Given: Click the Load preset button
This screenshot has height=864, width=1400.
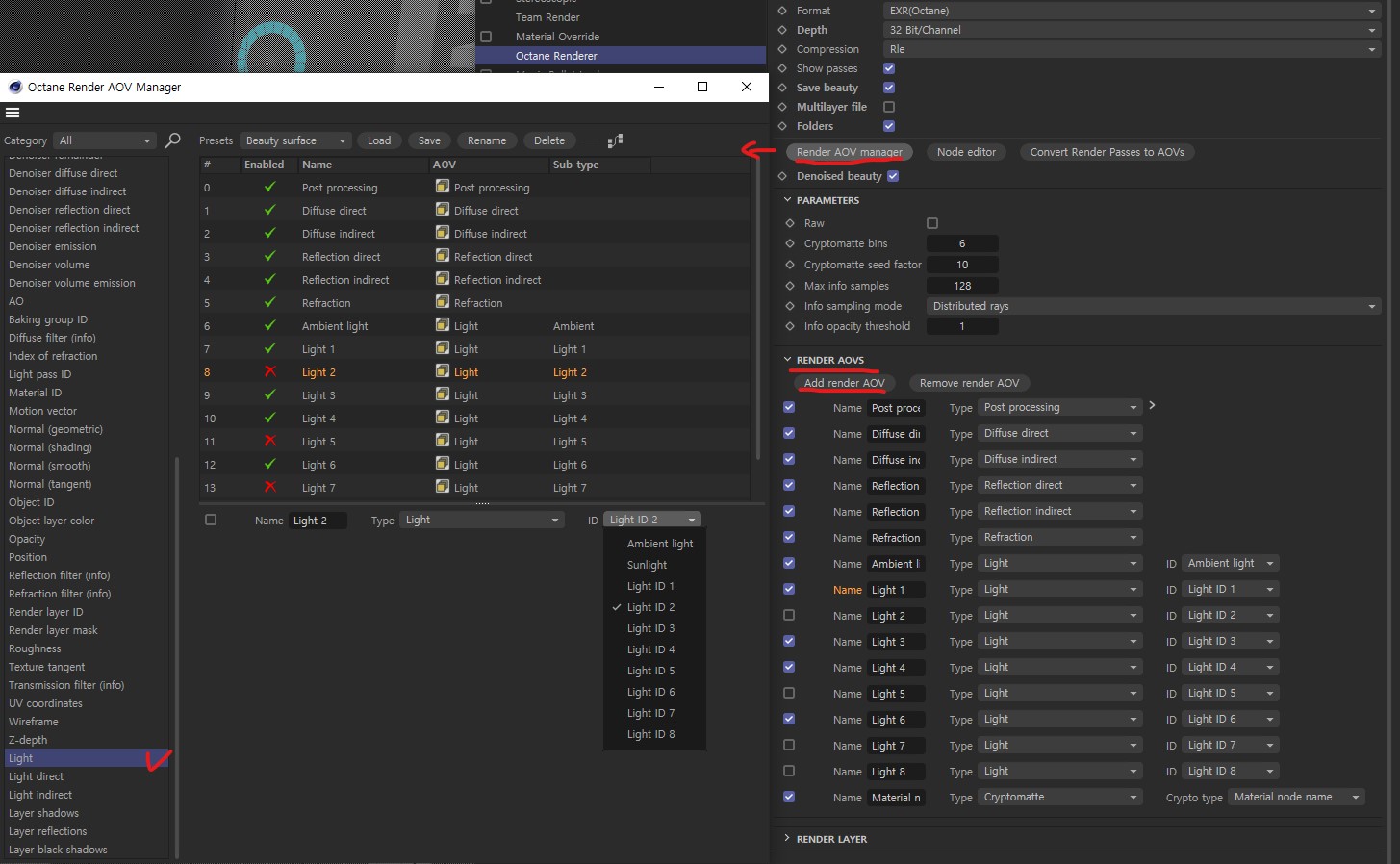Looking at the screenshot, I should click(379, 140).
